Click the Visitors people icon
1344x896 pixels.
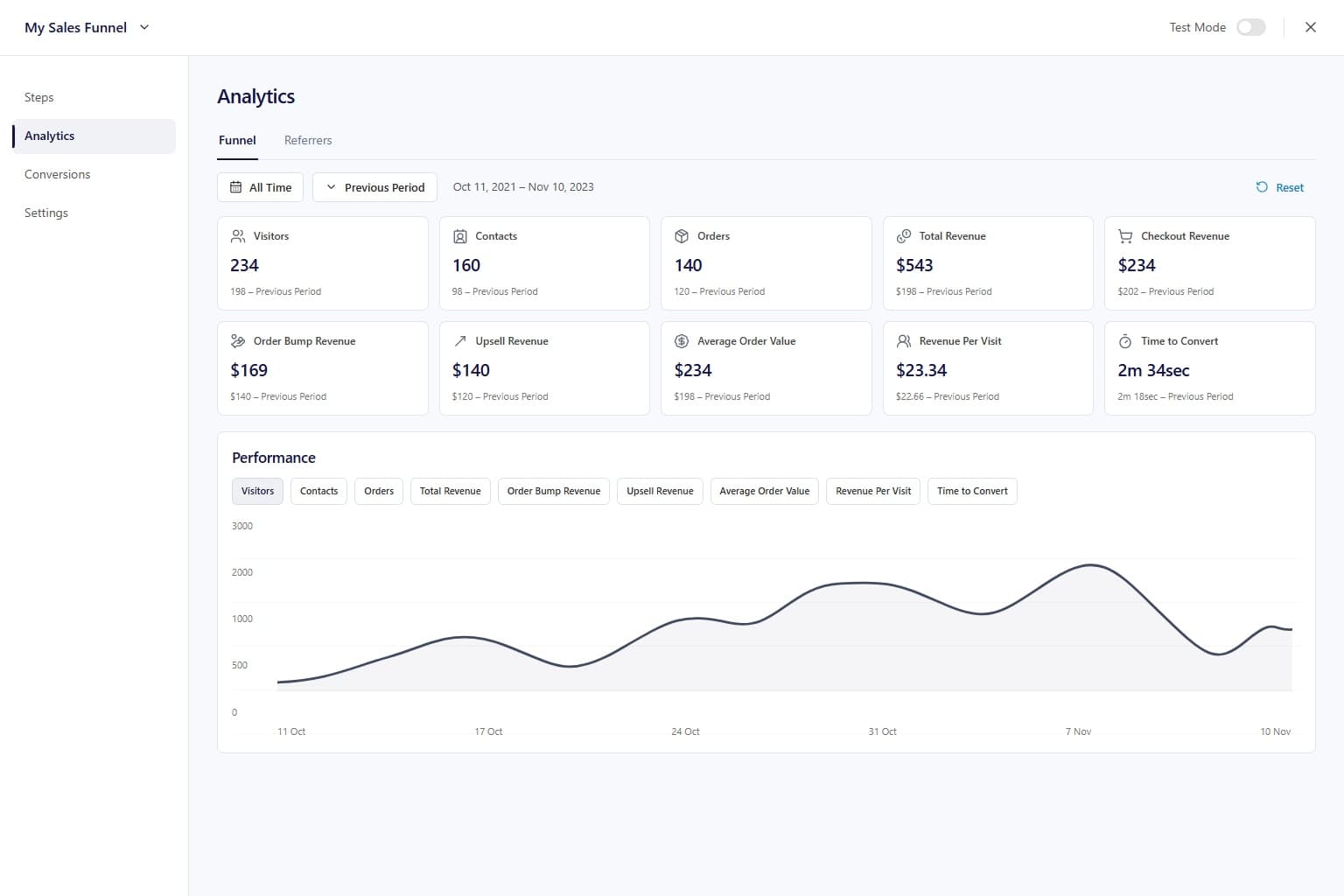(238, 236)
